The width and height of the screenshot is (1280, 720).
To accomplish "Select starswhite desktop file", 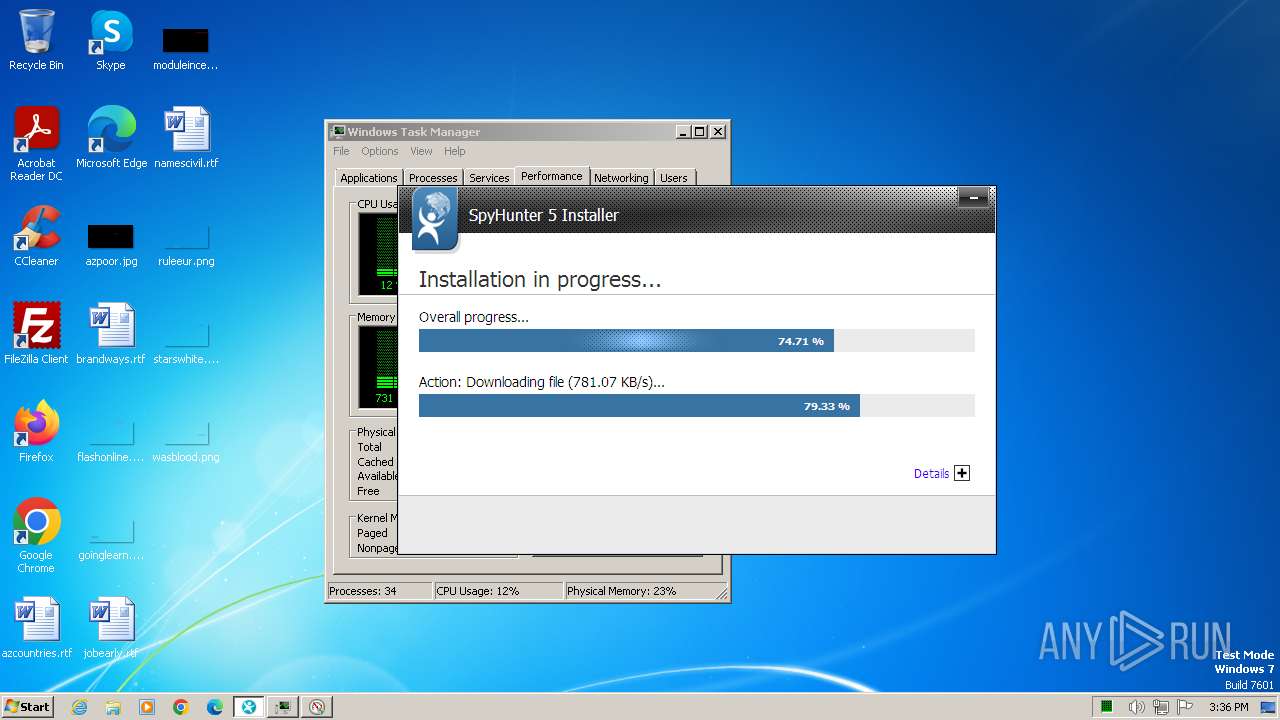I will tap(186, 342).
